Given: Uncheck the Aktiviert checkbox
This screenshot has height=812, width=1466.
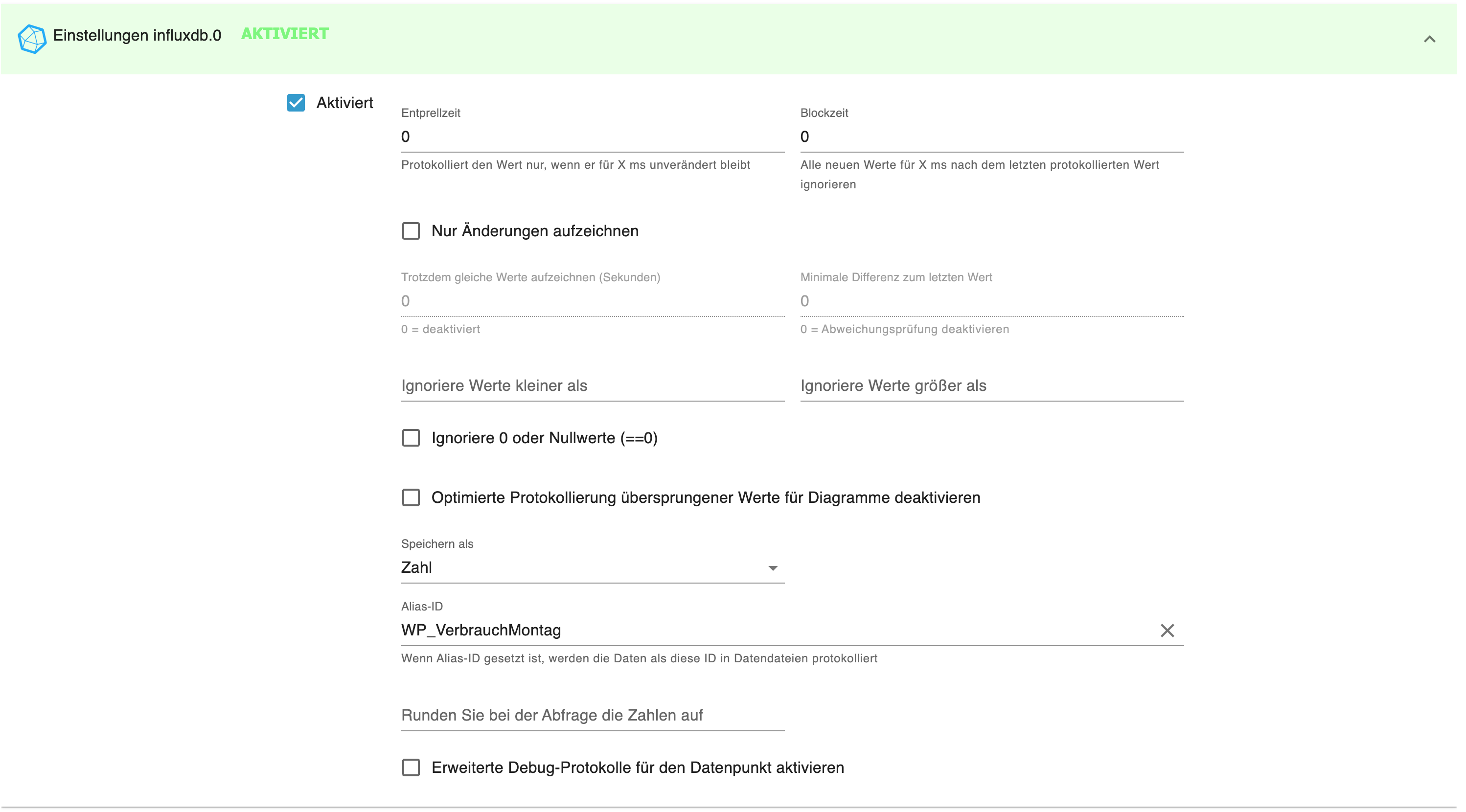Looking at the screenshot, I should pos(296,103).
